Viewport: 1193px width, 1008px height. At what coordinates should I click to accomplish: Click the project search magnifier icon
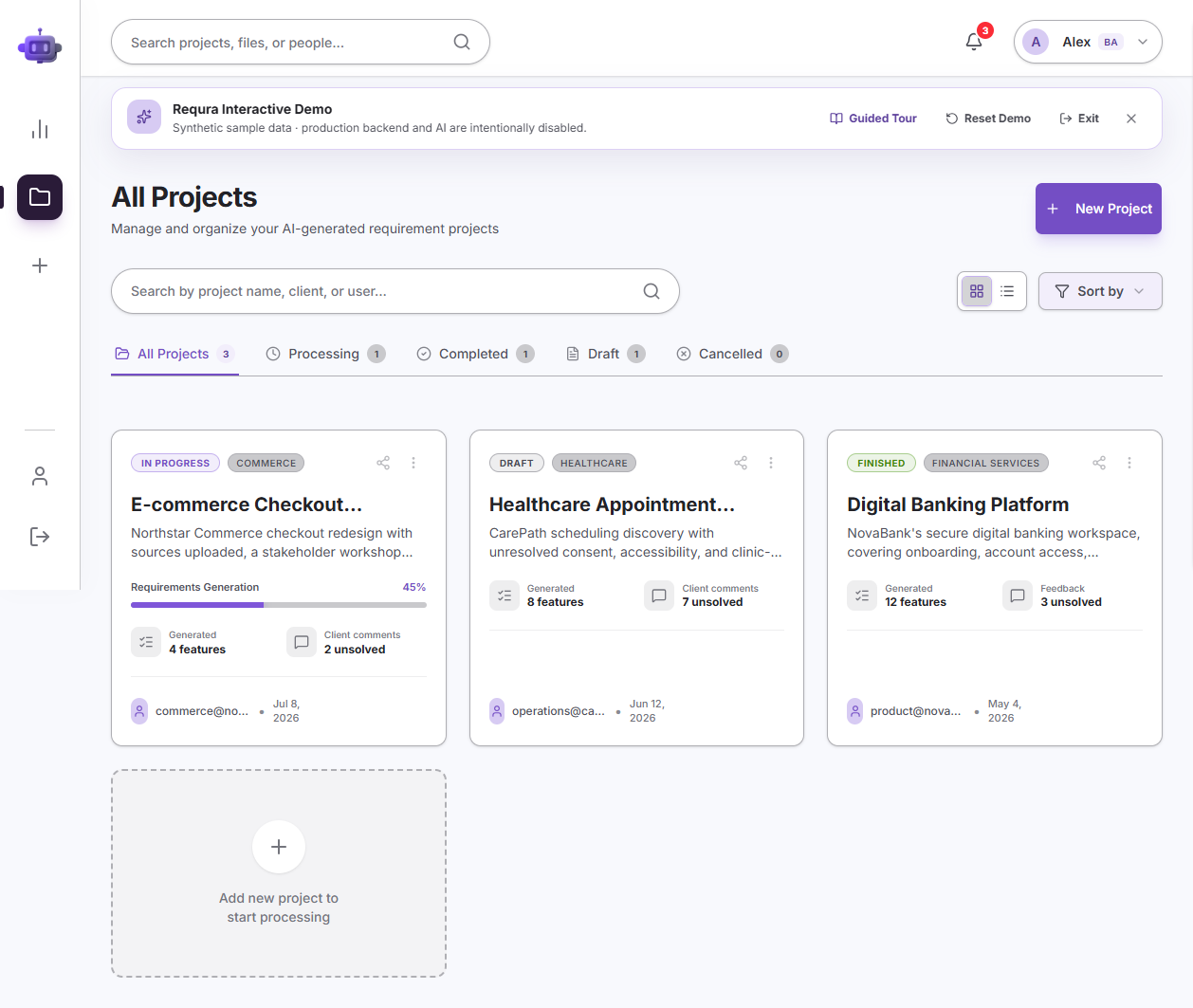coord(652,291)
